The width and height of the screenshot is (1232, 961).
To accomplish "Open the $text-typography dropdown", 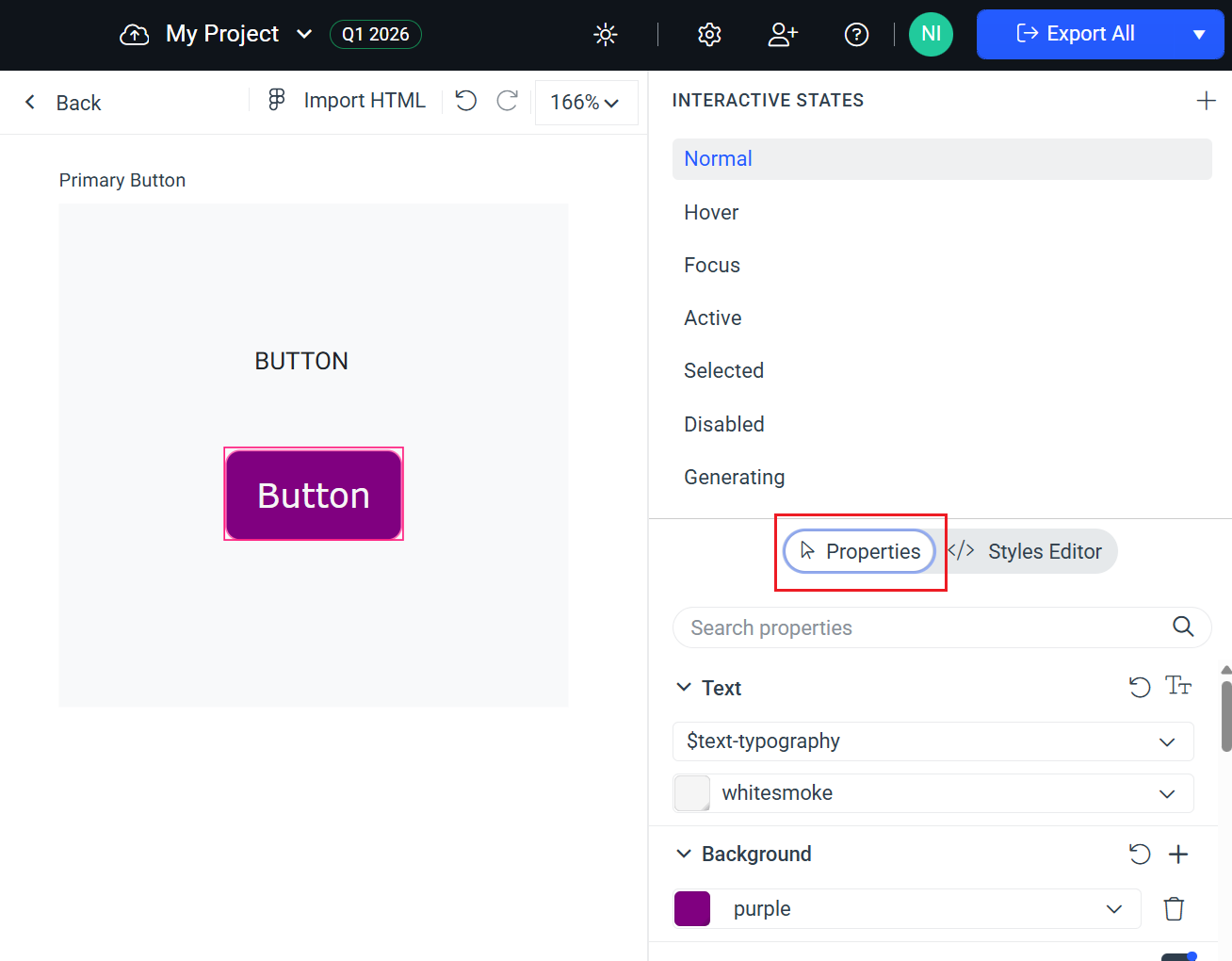I will [932, 741].
